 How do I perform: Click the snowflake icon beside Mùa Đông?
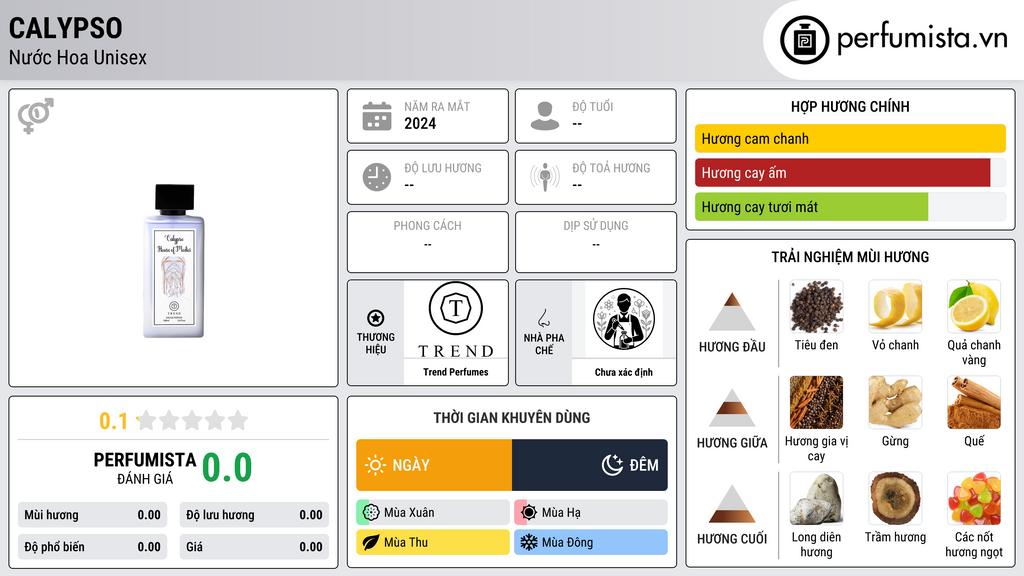(x=529, y=542)
